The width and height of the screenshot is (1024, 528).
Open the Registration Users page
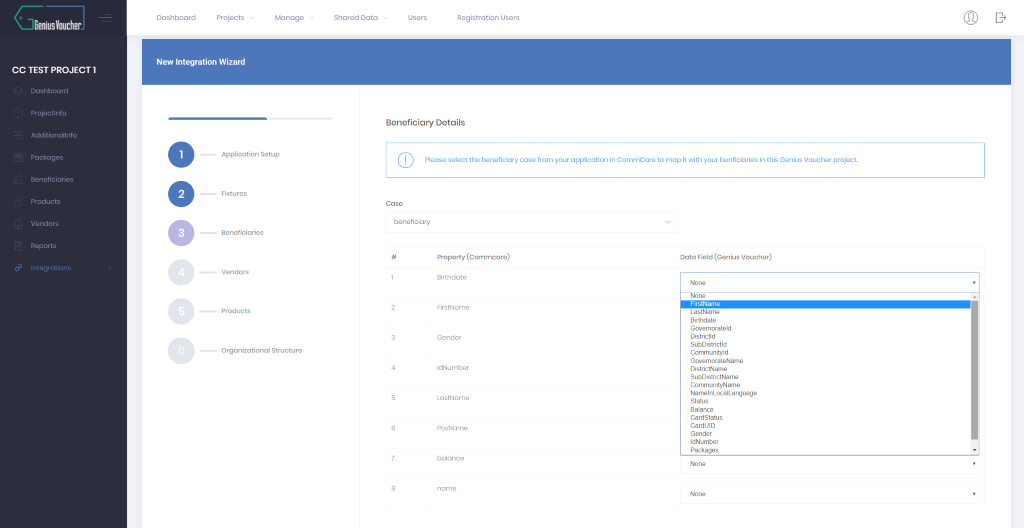[488, 18]
